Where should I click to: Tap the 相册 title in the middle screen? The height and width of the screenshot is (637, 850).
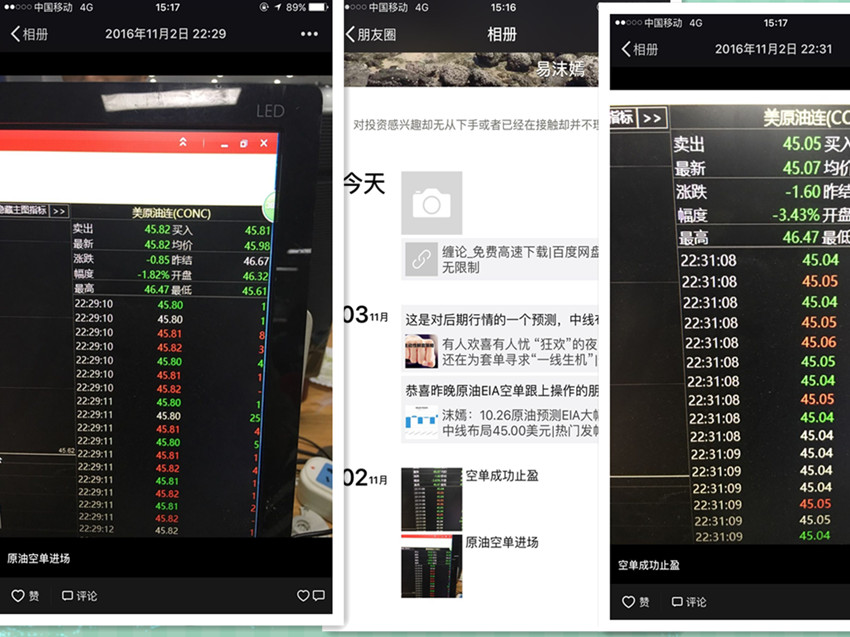pos(501,34)
